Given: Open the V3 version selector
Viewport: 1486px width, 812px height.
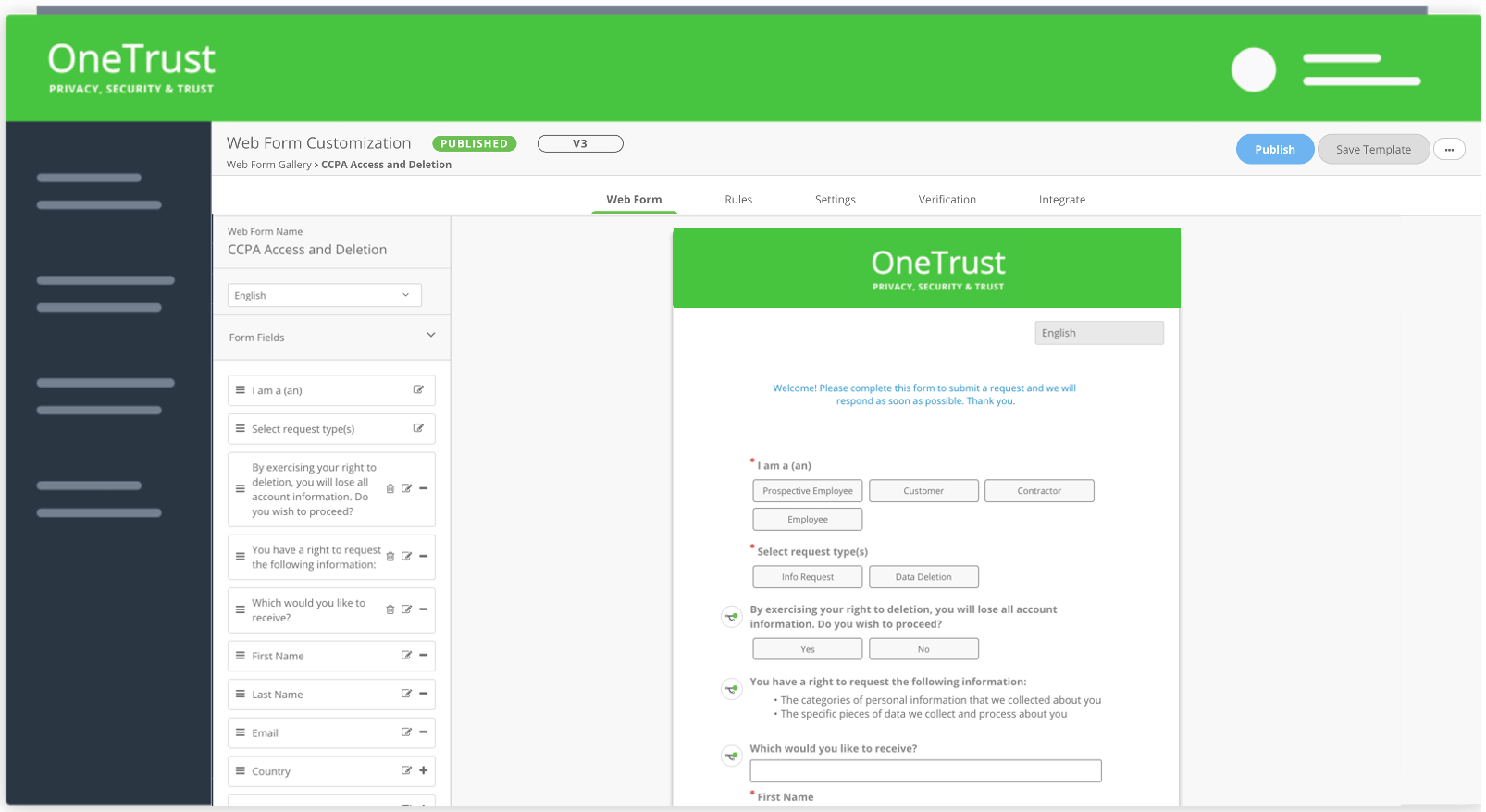Looking at the screenshot, I should [580, 143].
